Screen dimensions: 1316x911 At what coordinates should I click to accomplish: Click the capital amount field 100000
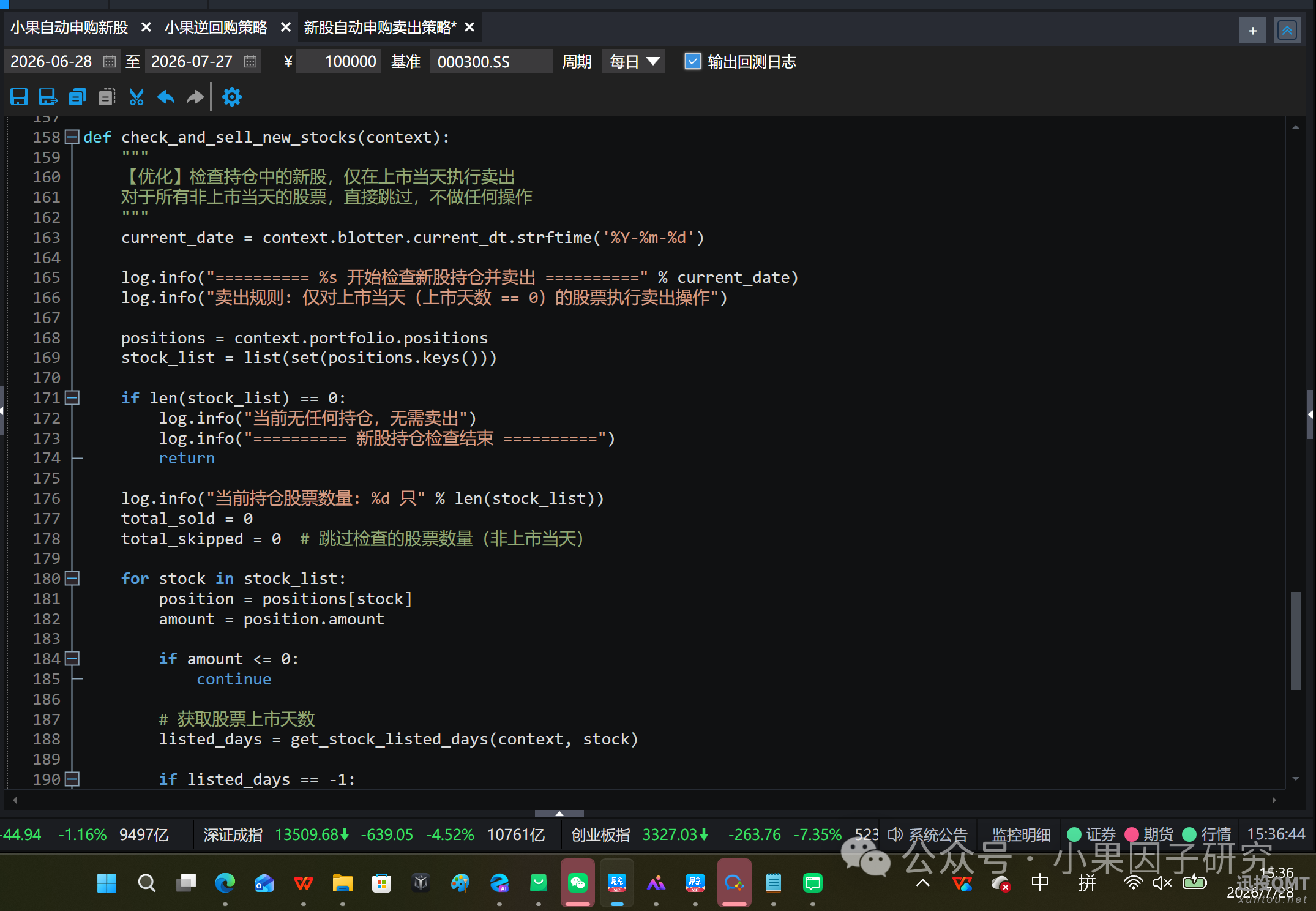tap(338, 61)
